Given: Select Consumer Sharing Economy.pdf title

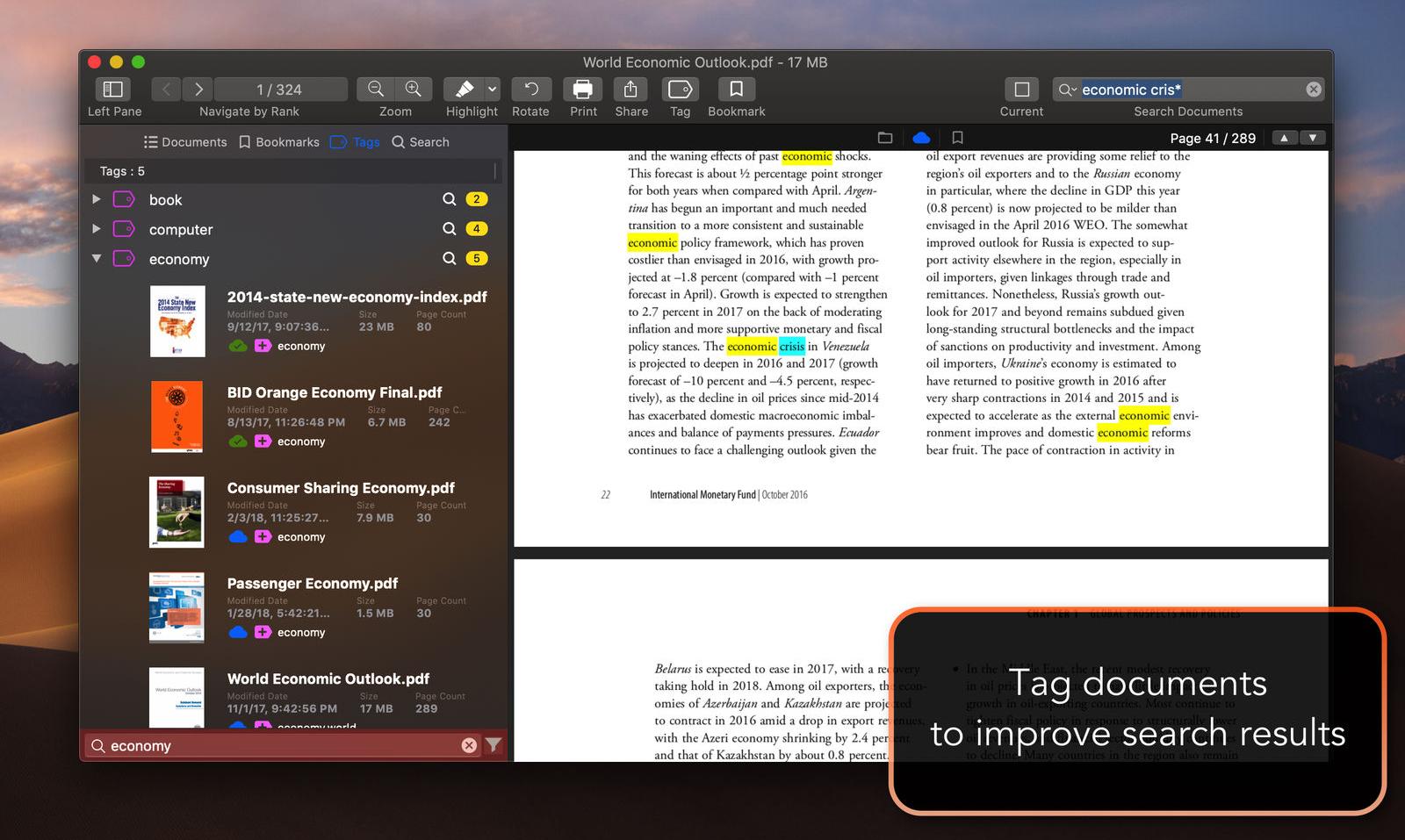Looking at the screenshot, I should 341,488.
